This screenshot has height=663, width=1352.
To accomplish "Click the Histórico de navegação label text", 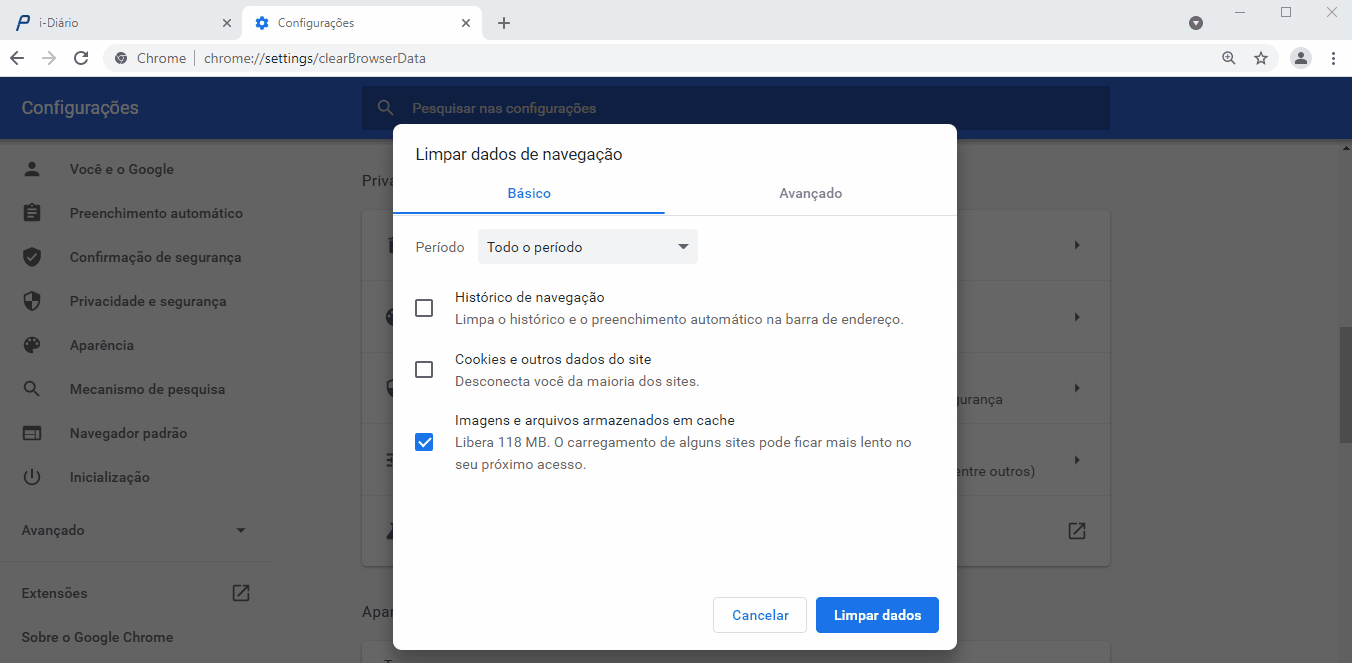I will point(530,297).
